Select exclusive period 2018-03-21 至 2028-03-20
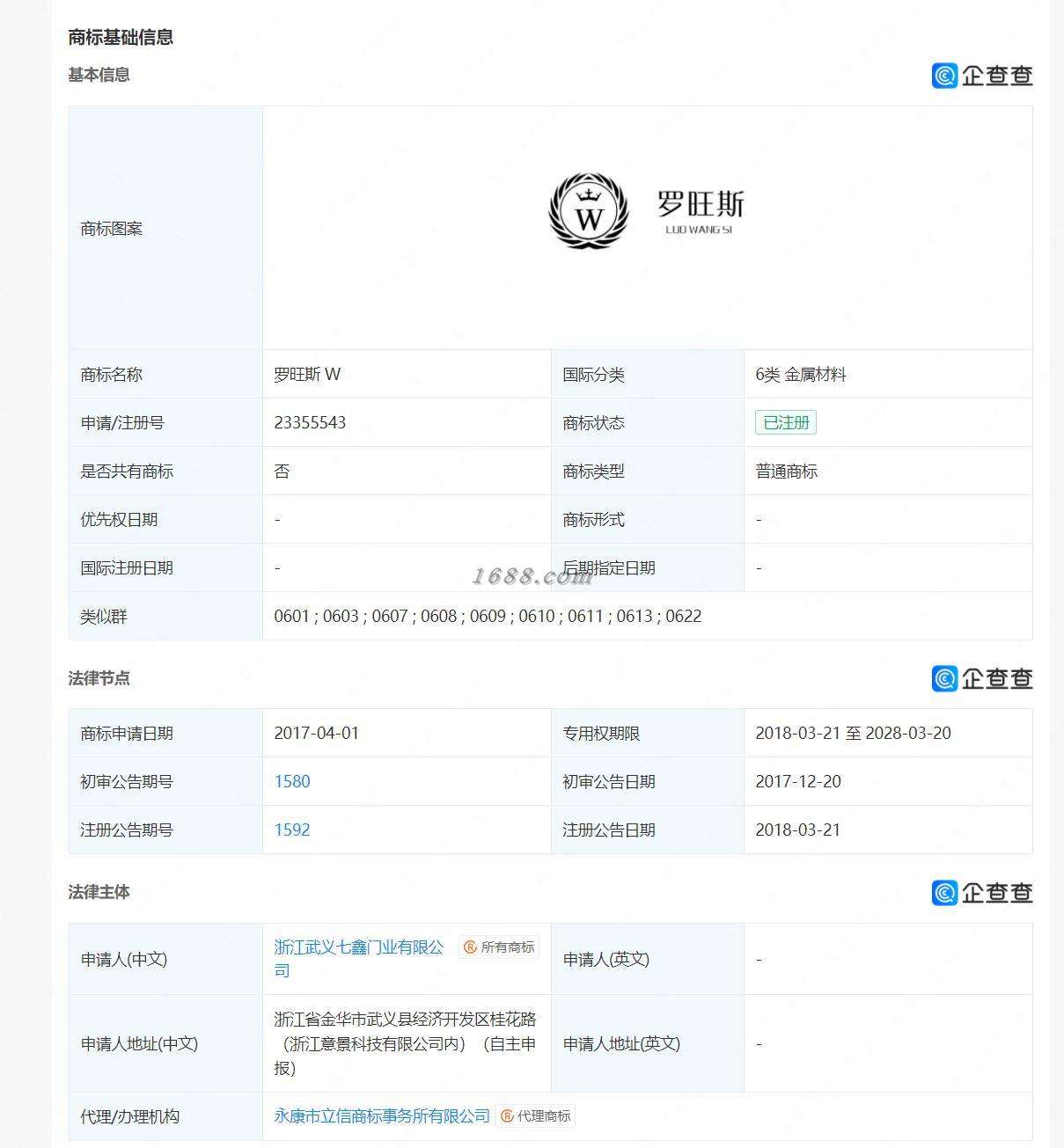 tap(853, 733)
